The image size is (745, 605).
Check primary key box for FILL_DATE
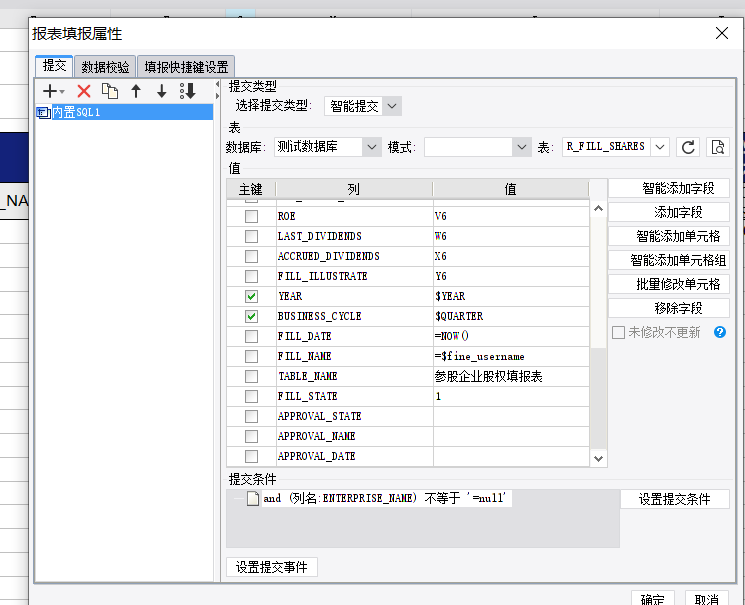click(251, 336)
